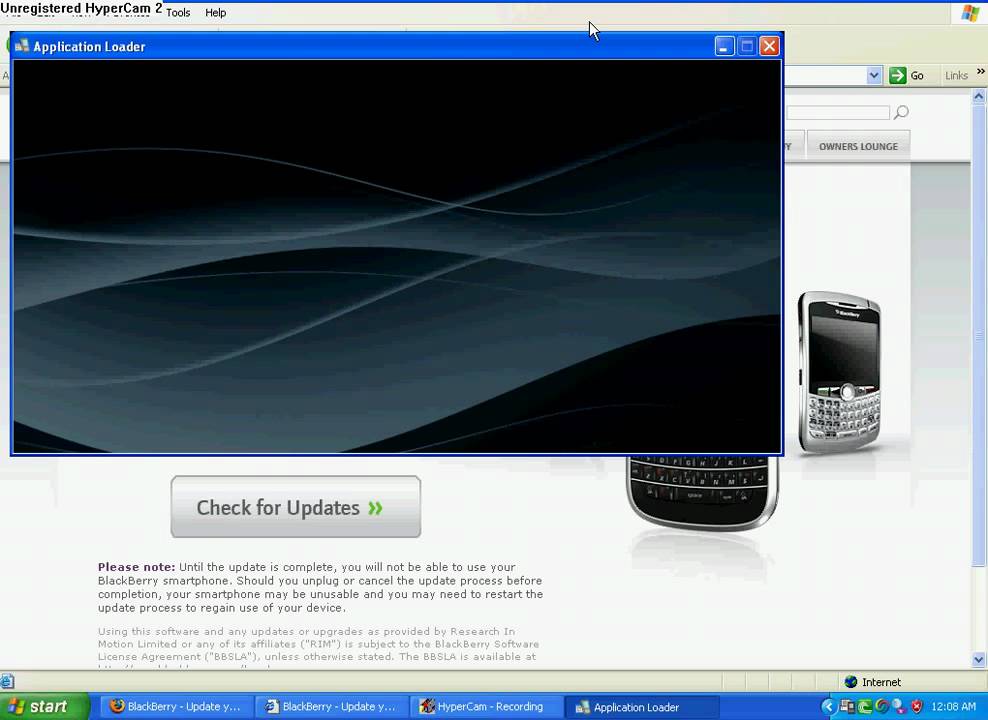988x720 pixels.
Task: Minimize the Application Loader window
Action: coord(725,46)
